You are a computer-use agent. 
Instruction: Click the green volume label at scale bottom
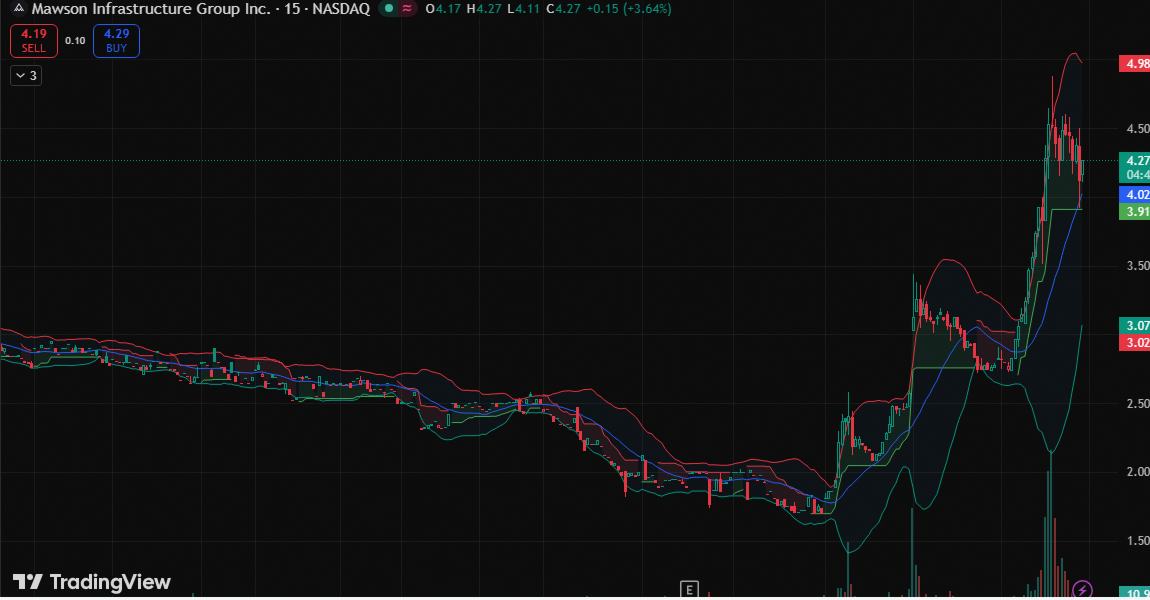coord(1135,593)
